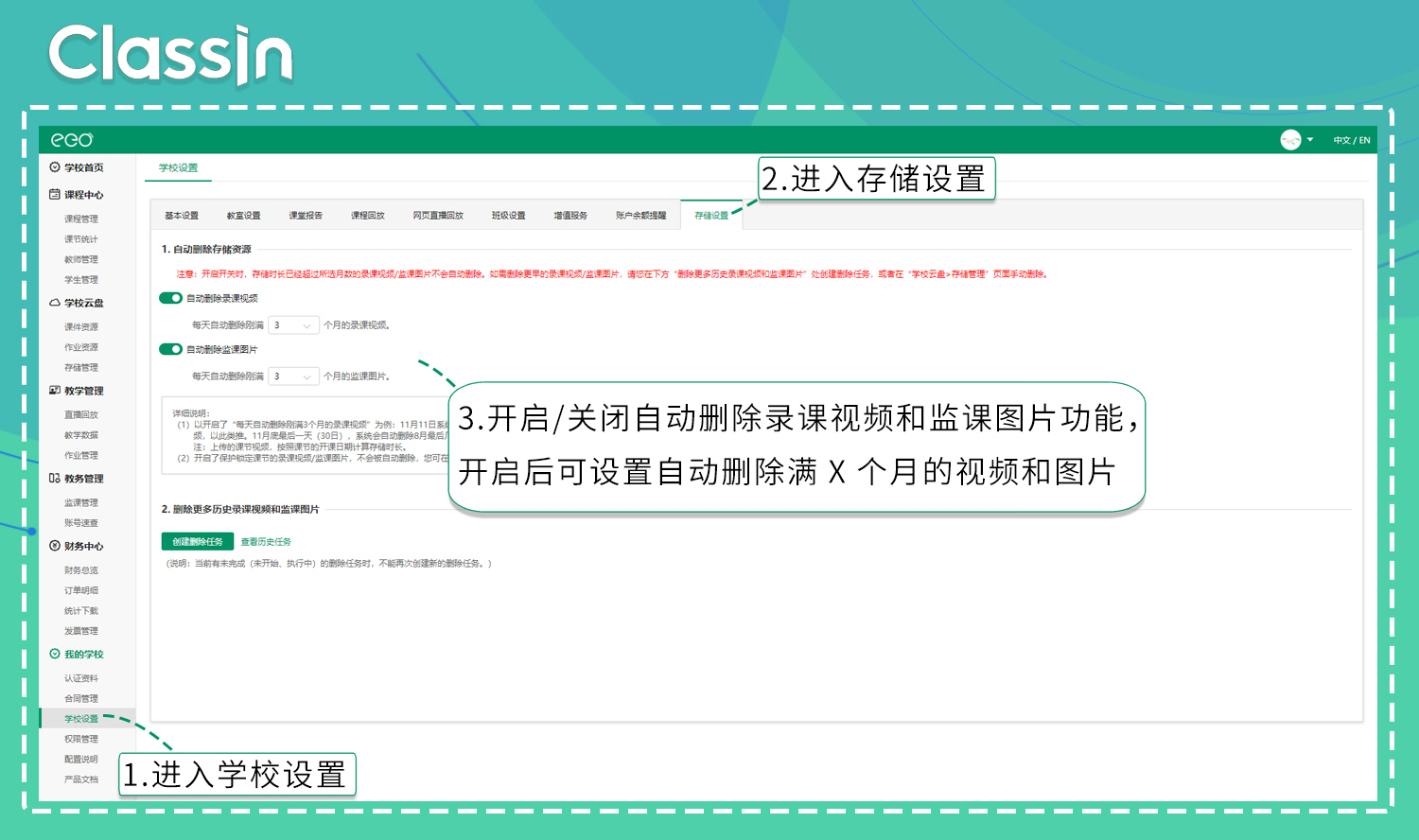Open 课程管理 in the sidebar
The width and height of the screenshot is (1419, 840).
click(x=81, y=219)
